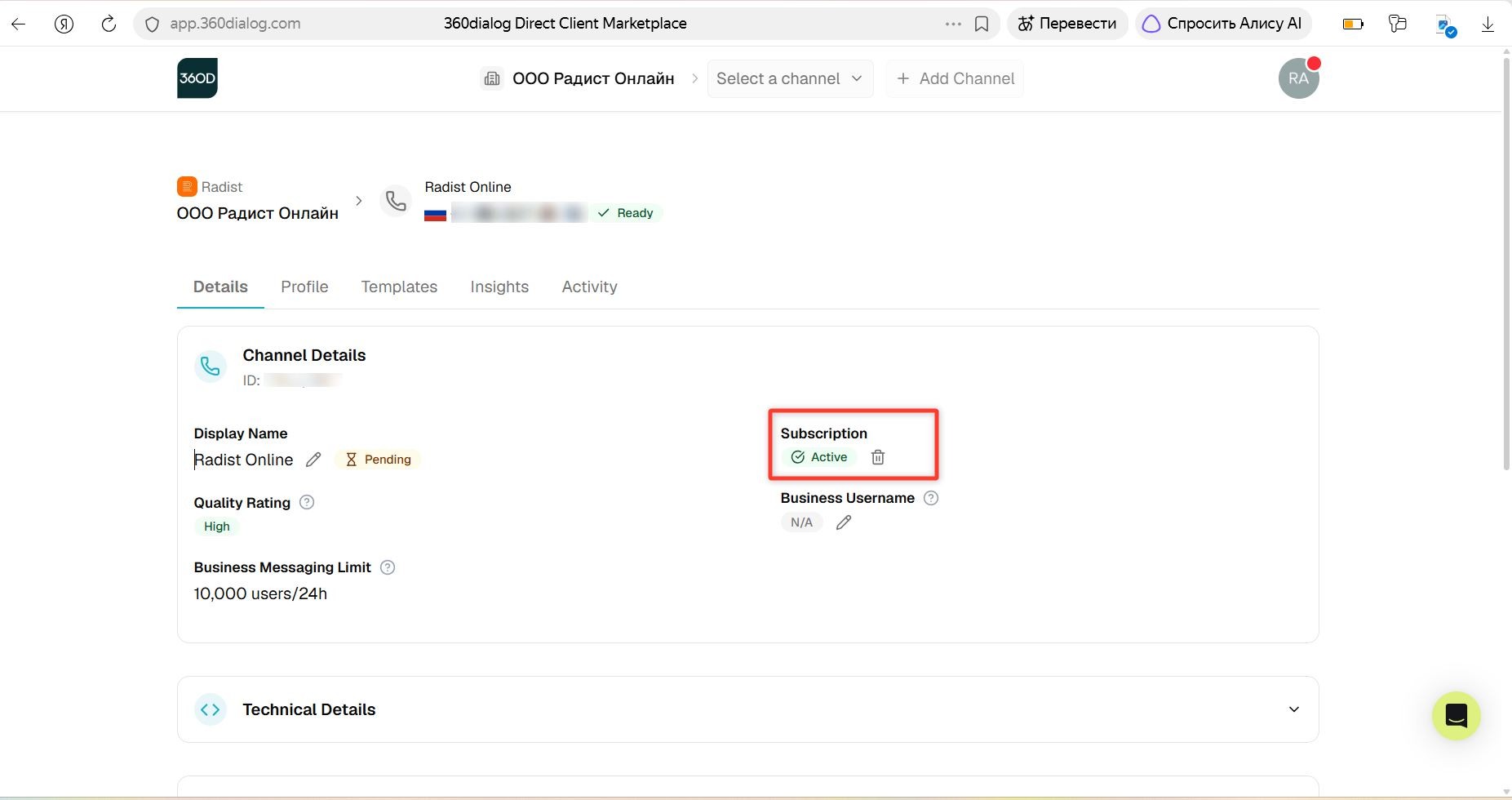Open the address bar three-dot menu

tap(953, 24)
